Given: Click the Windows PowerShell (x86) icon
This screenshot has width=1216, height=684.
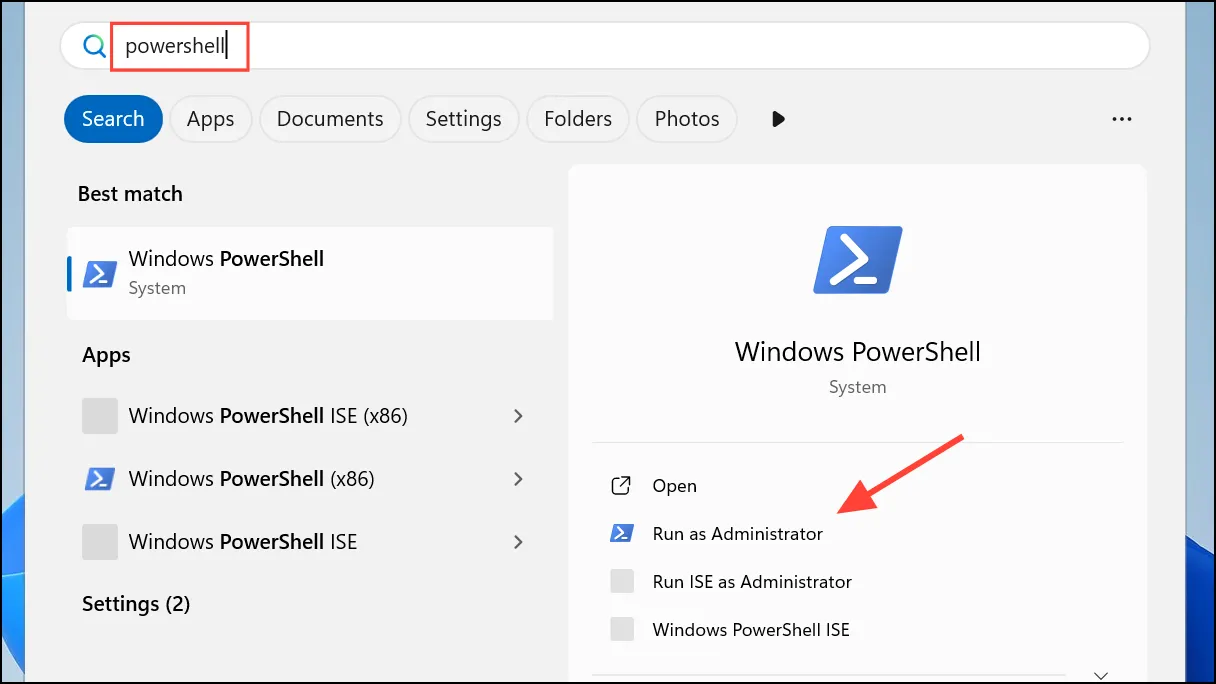Looking at the screenshot, I should (99, 479).
